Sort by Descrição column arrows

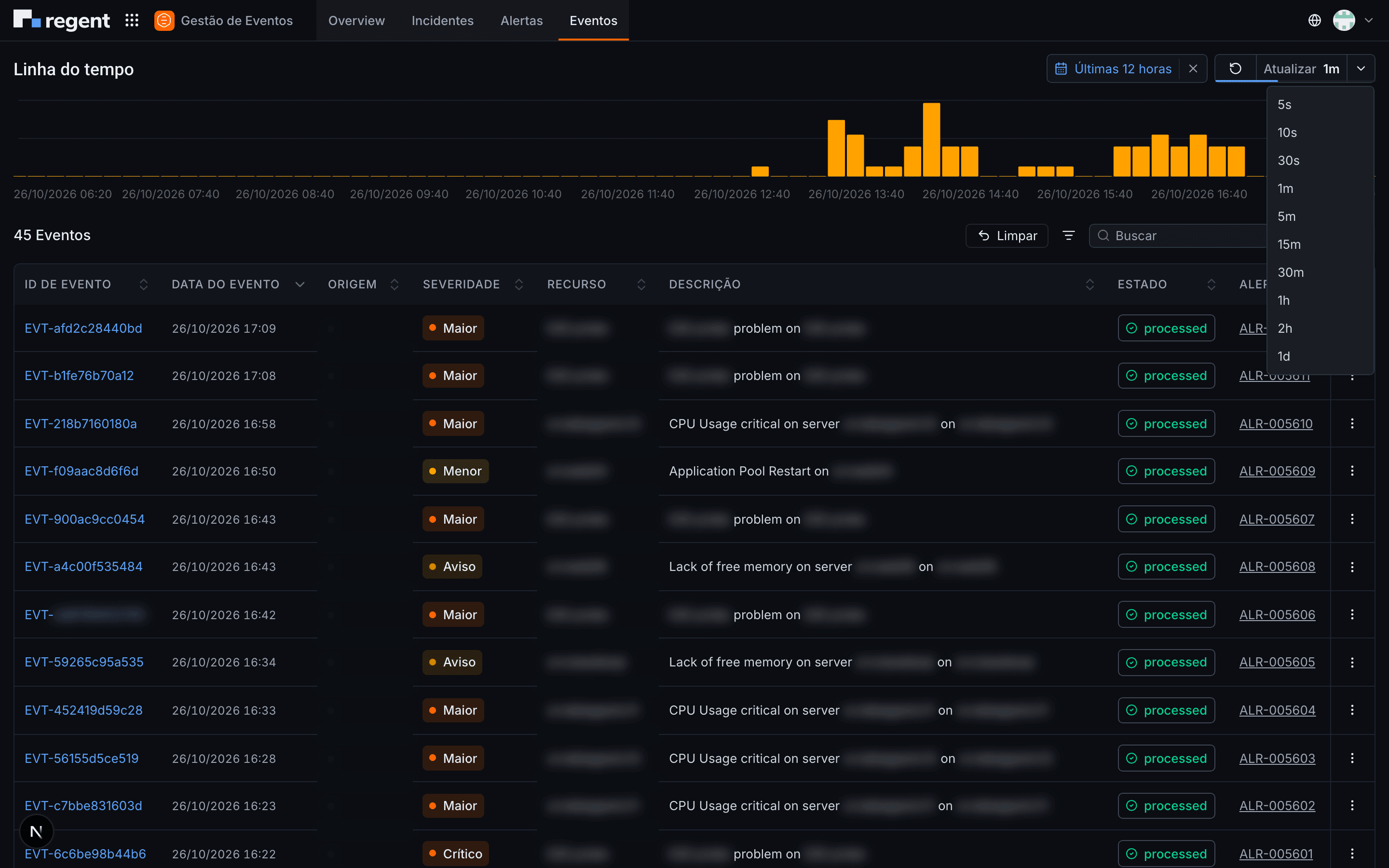(1089, 285)
